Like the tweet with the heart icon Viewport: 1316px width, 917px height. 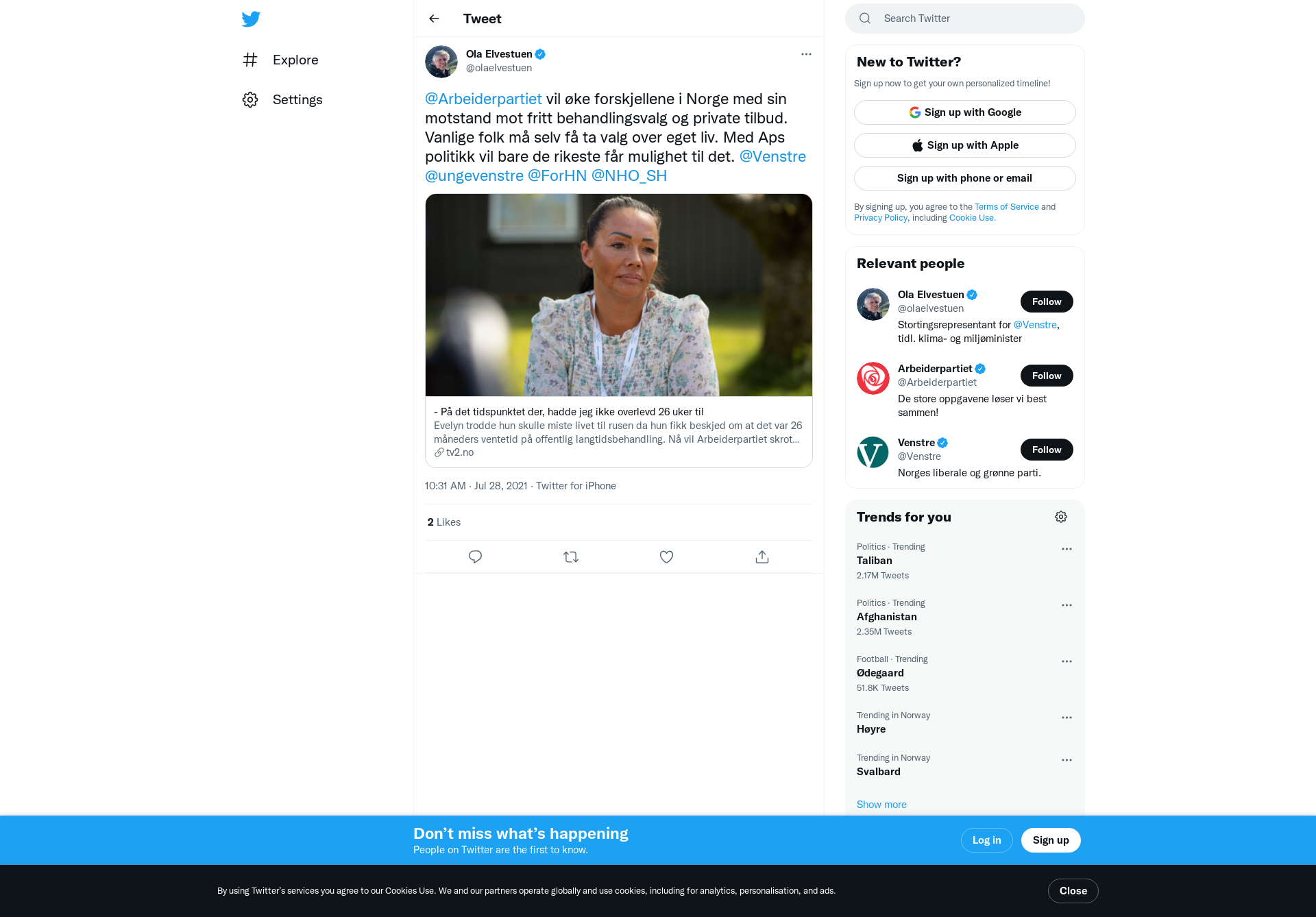coord(666,557)
